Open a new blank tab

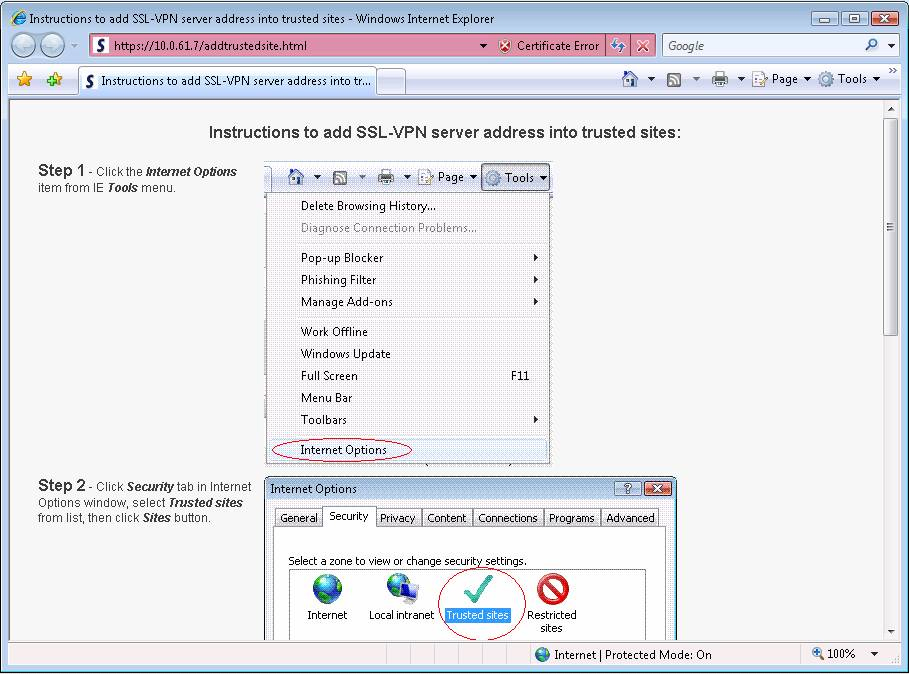click(x=392, y=81)
